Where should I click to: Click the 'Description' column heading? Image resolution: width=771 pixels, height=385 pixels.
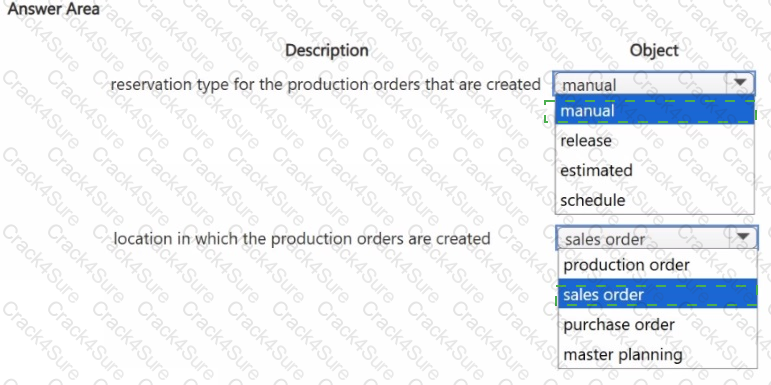[326, 50]
